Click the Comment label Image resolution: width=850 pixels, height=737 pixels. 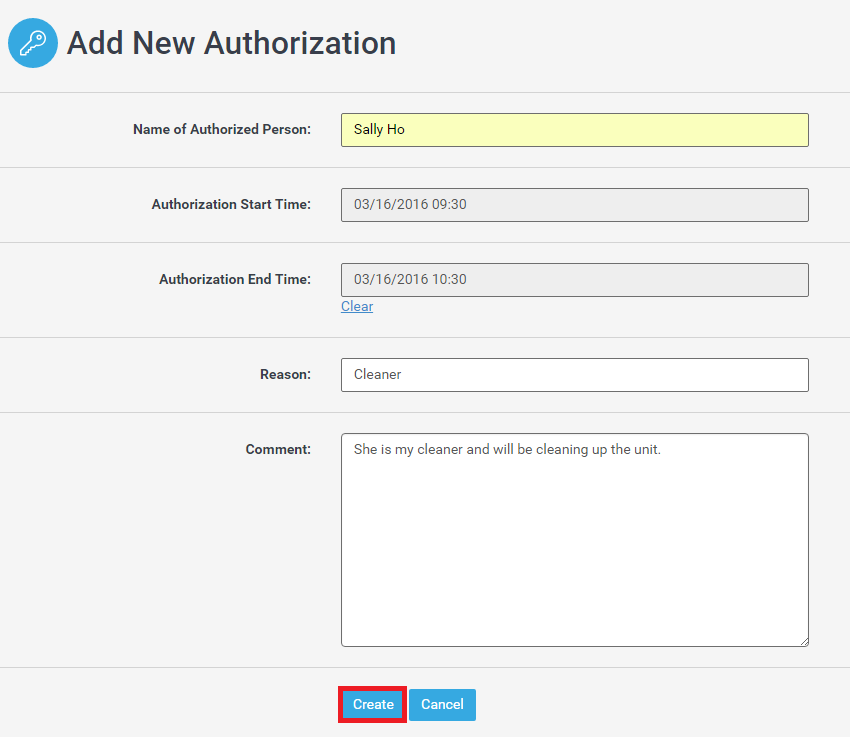tap(278, 450)
